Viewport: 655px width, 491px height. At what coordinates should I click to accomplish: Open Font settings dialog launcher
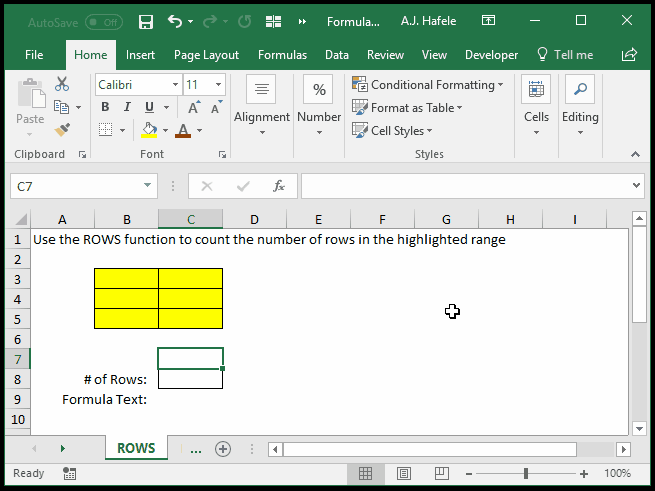point(222,155)
